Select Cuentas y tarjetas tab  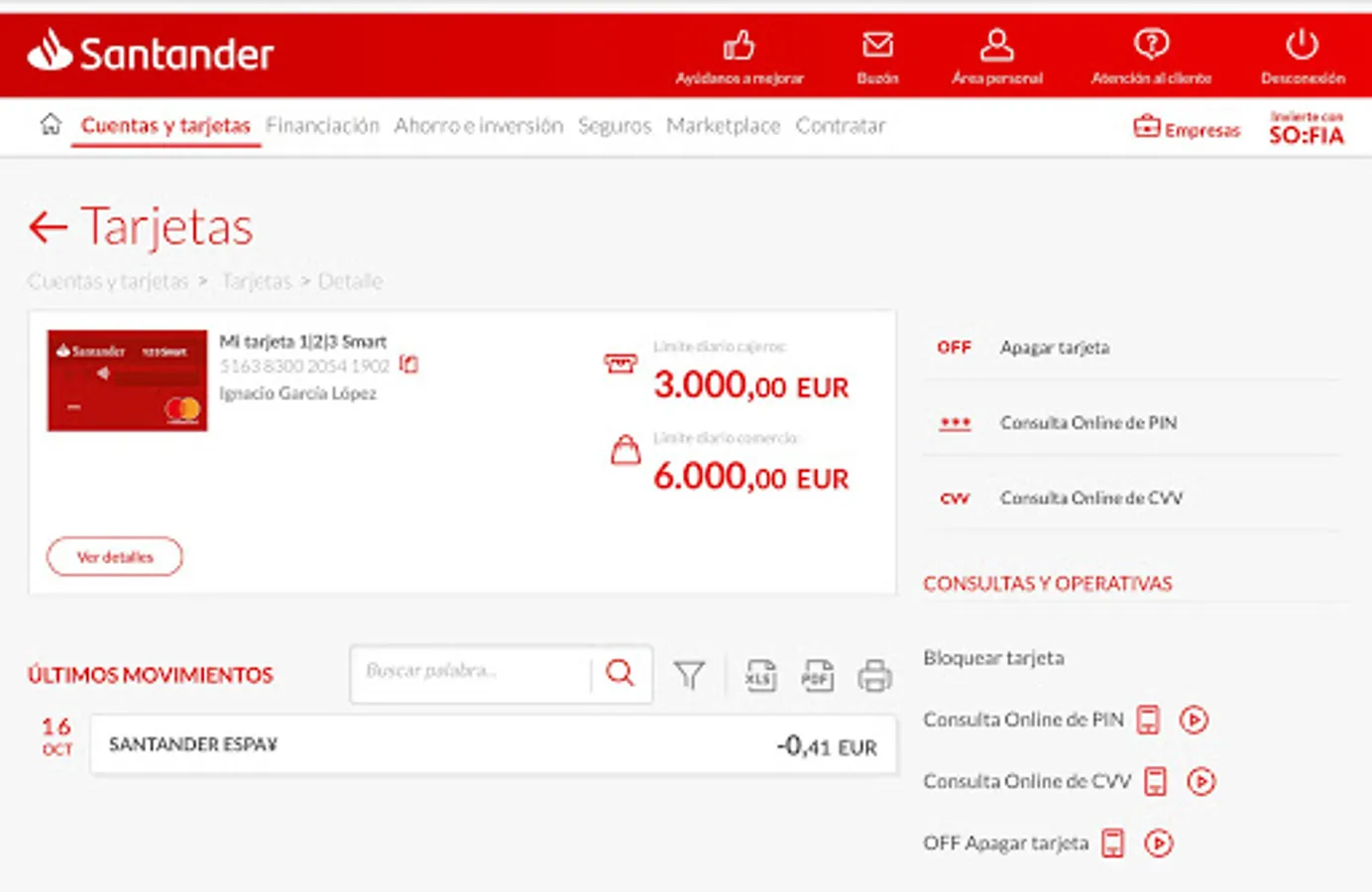(x=166, y=126)
